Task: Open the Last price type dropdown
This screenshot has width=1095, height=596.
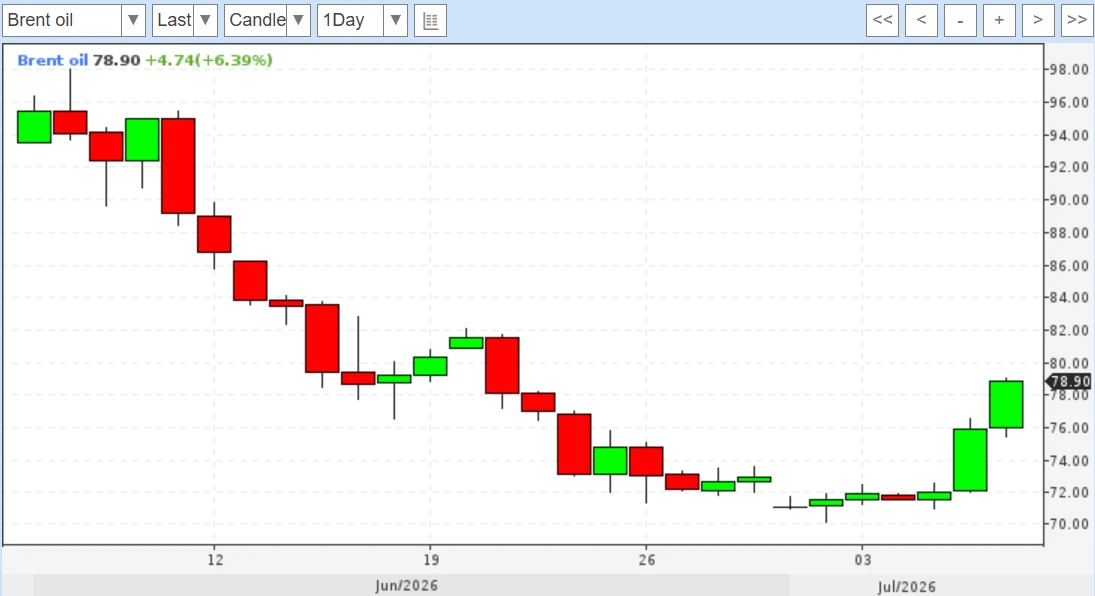Action: click(x=184, y=20)
